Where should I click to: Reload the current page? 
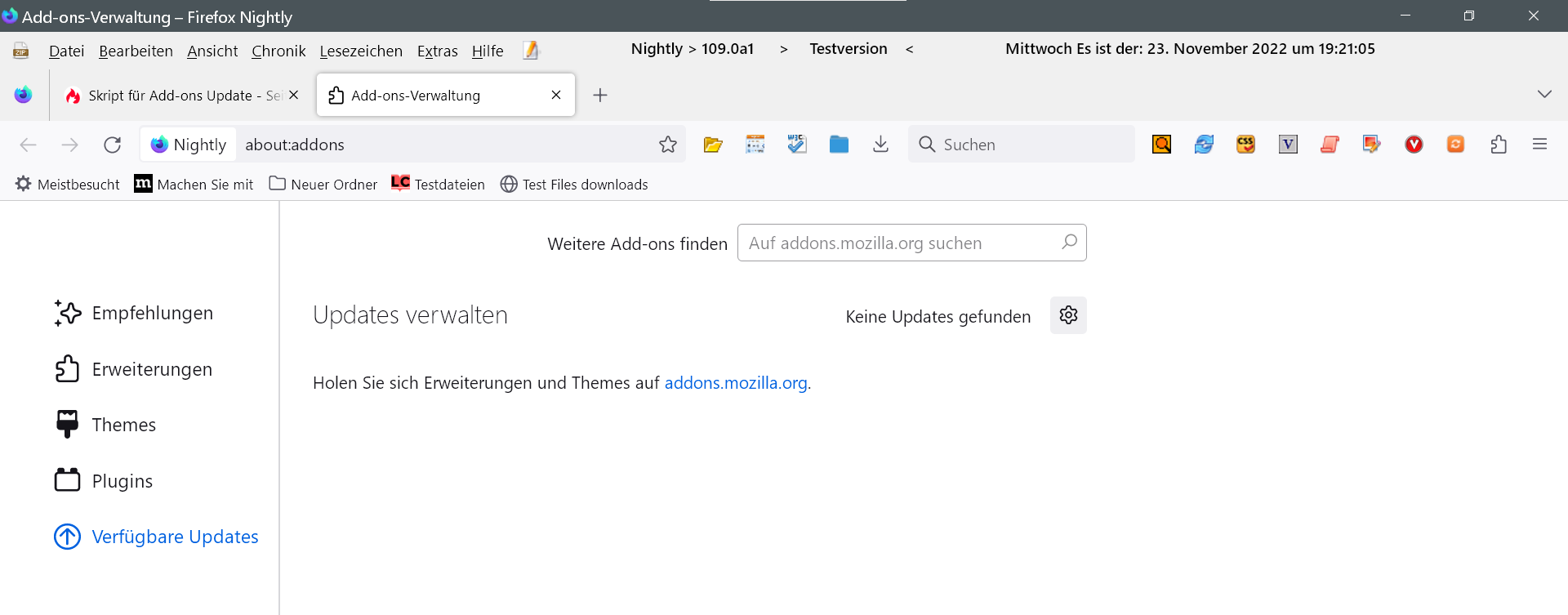pos(113,145)
